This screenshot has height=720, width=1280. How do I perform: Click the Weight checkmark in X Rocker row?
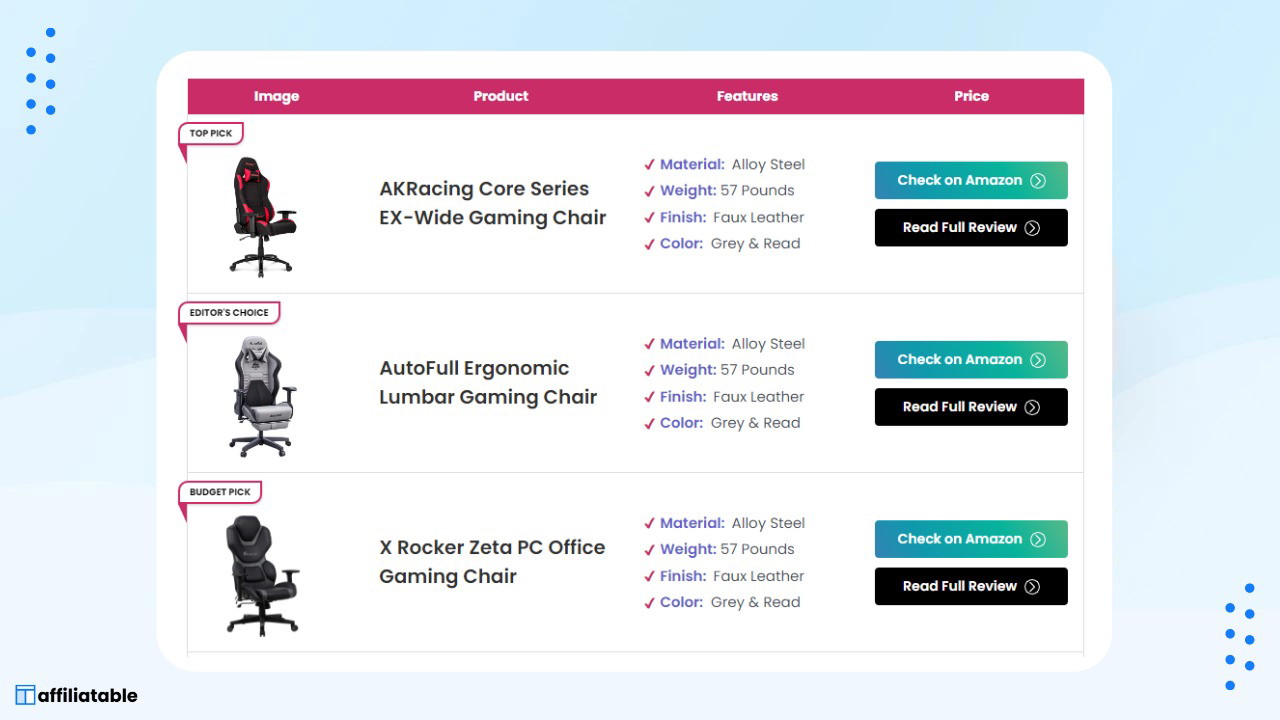[650, 549]
